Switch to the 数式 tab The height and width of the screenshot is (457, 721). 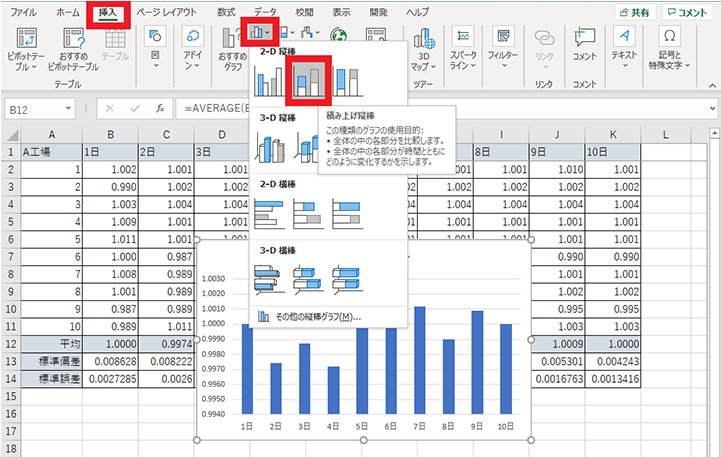226,12
